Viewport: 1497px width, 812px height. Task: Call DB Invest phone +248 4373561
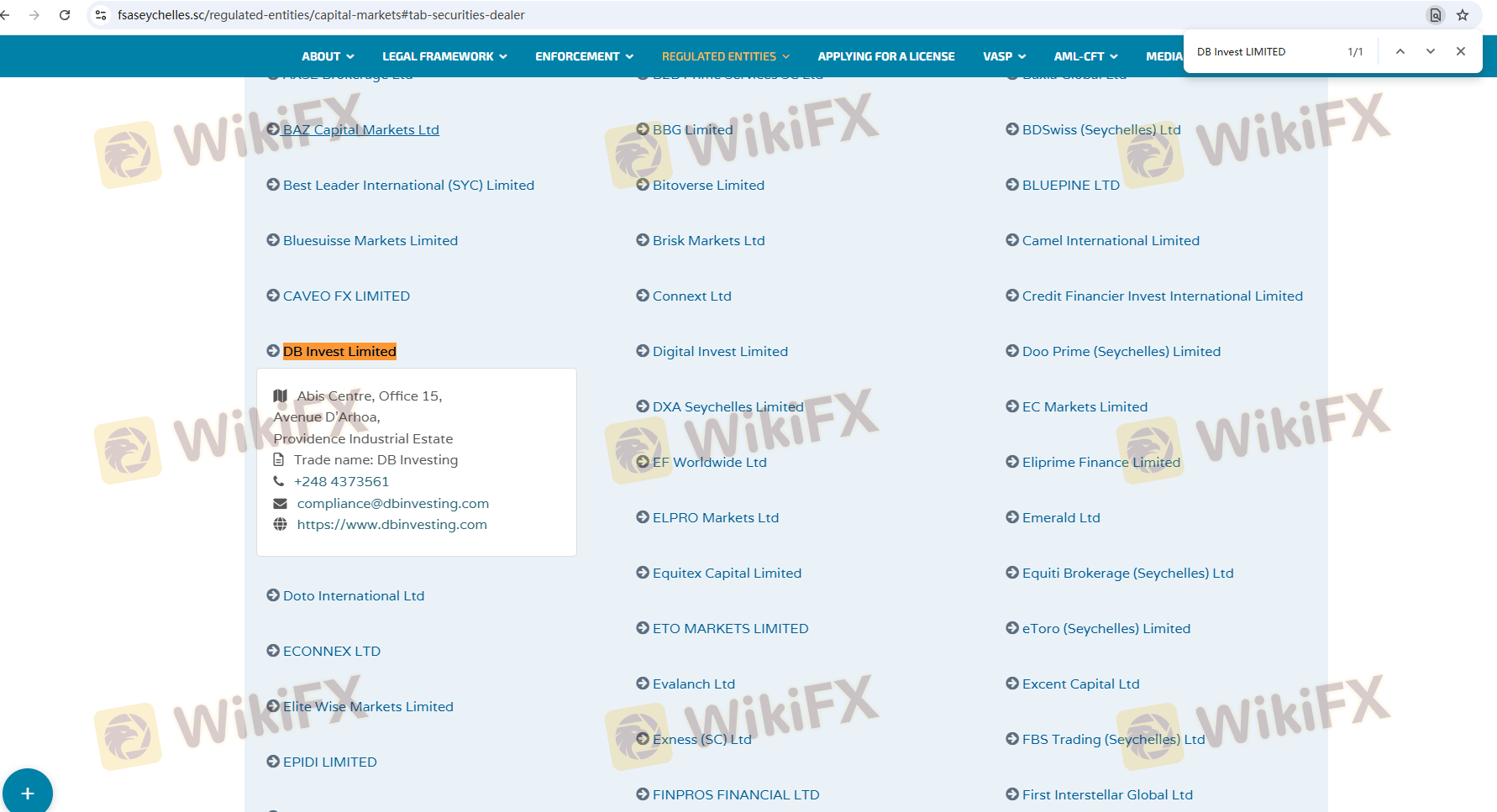pyautogui.click(x=341, y=481)
